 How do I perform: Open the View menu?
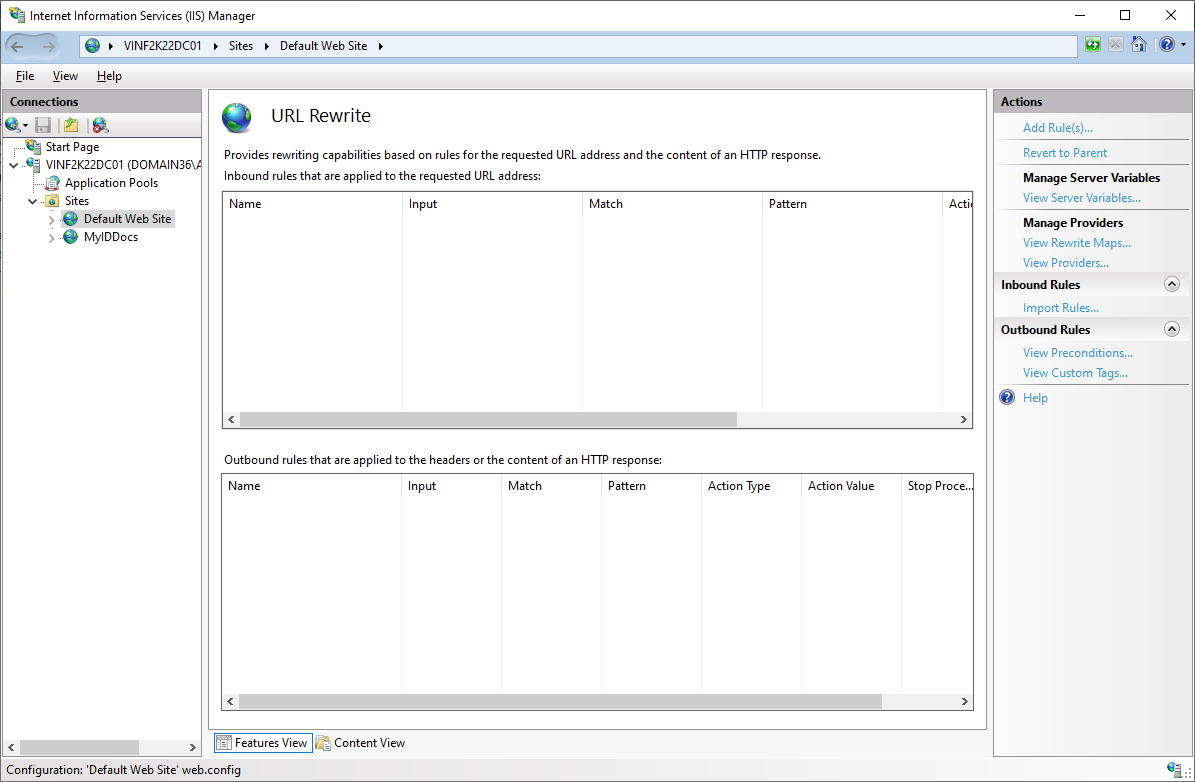click(x=65, y=76)
